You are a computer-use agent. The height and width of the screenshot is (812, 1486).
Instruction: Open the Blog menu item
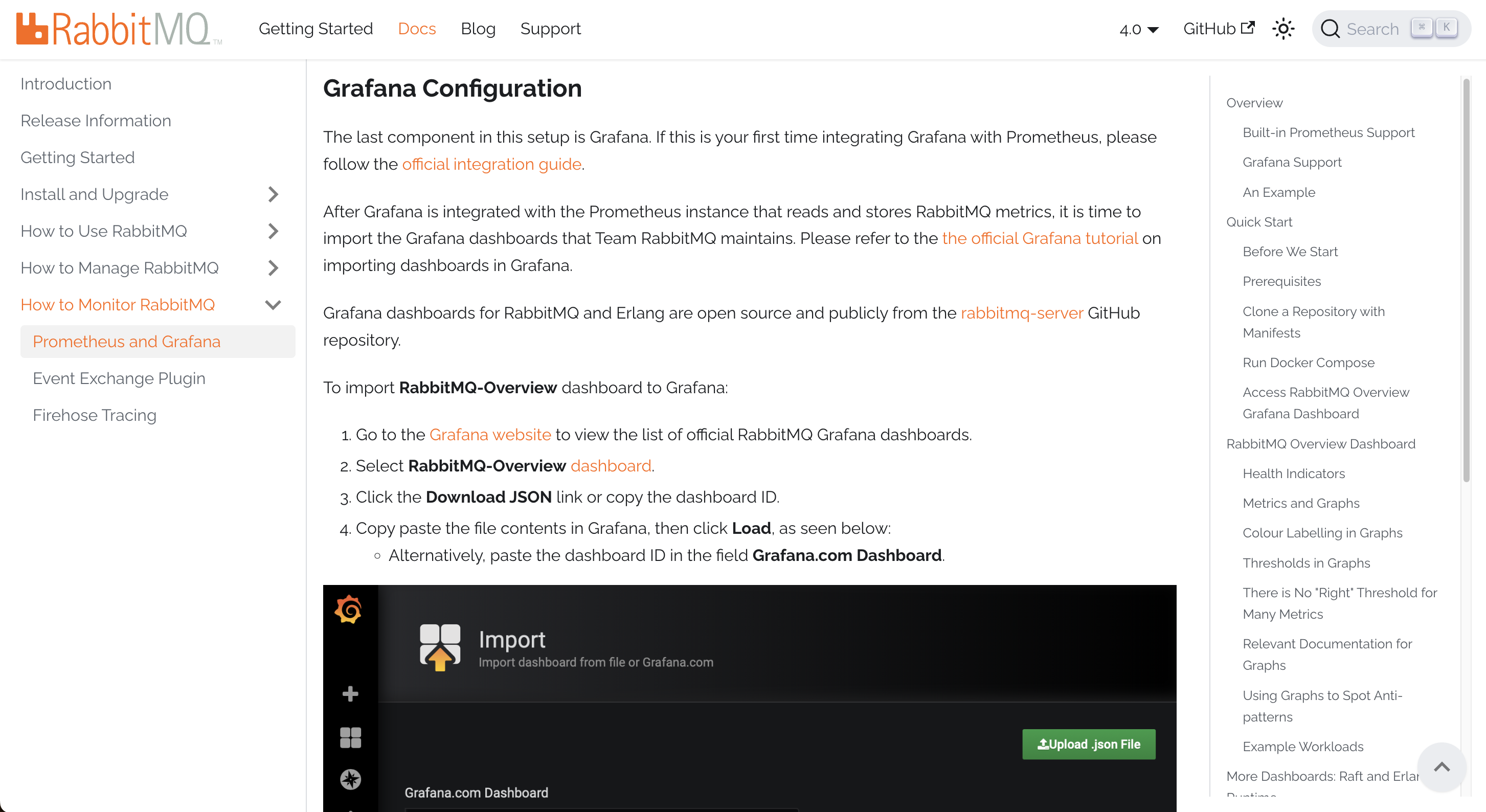point(478,29)
